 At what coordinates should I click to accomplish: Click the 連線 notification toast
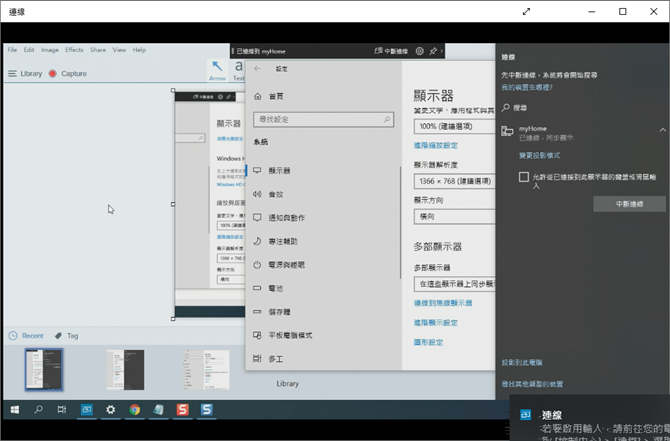point(590,418)
